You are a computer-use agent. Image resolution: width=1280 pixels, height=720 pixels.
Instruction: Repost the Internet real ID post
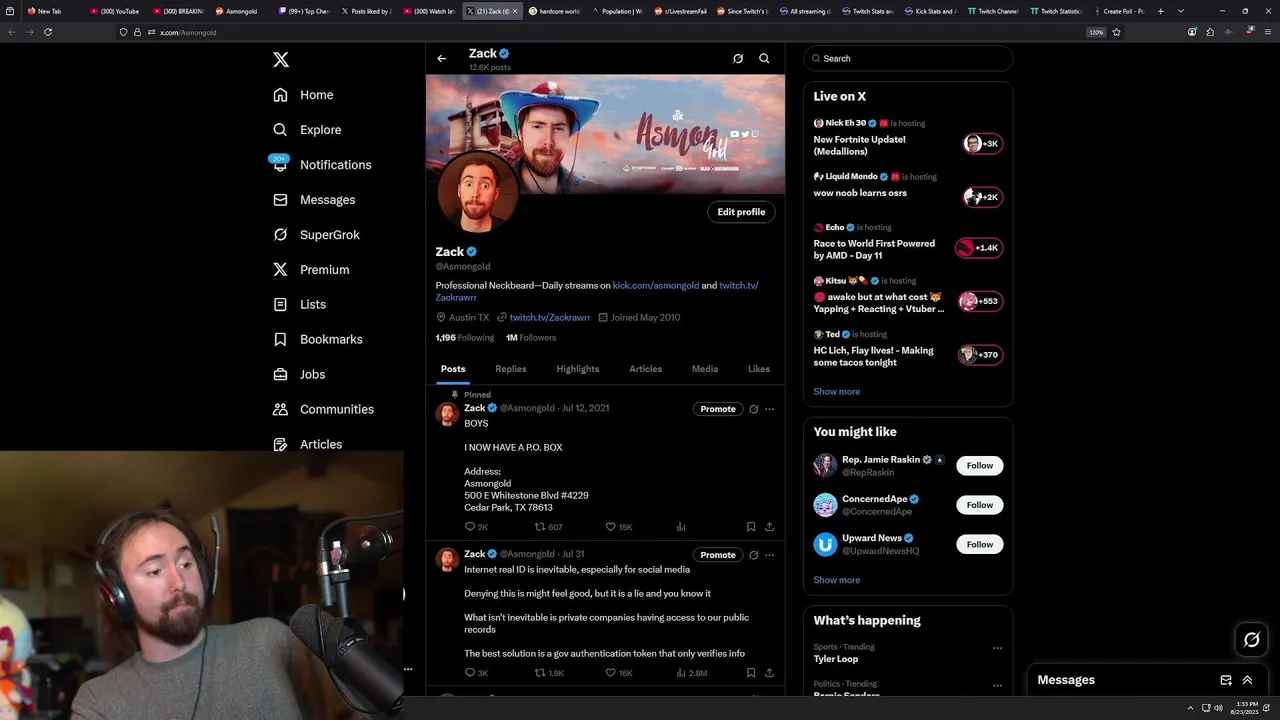click(549, 673)
